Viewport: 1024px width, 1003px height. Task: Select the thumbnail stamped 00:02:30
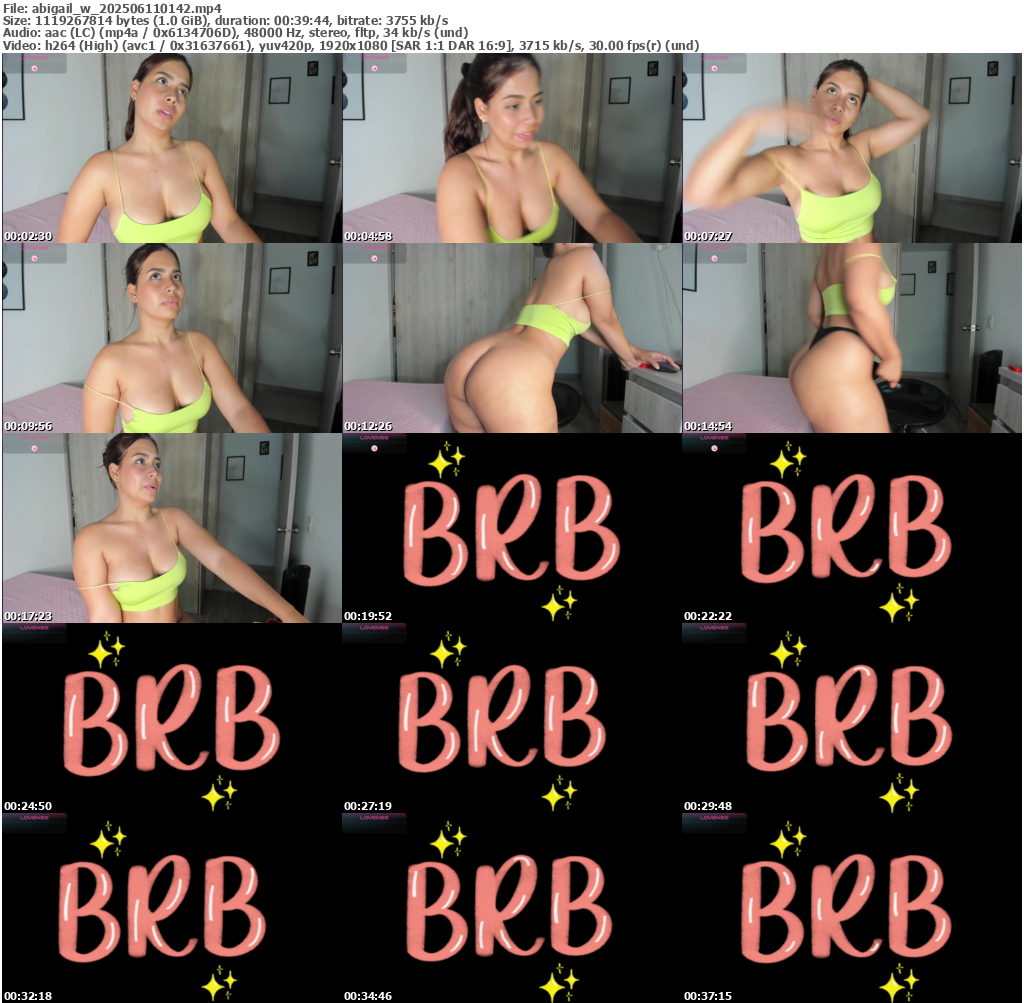[x=172, y=148]
